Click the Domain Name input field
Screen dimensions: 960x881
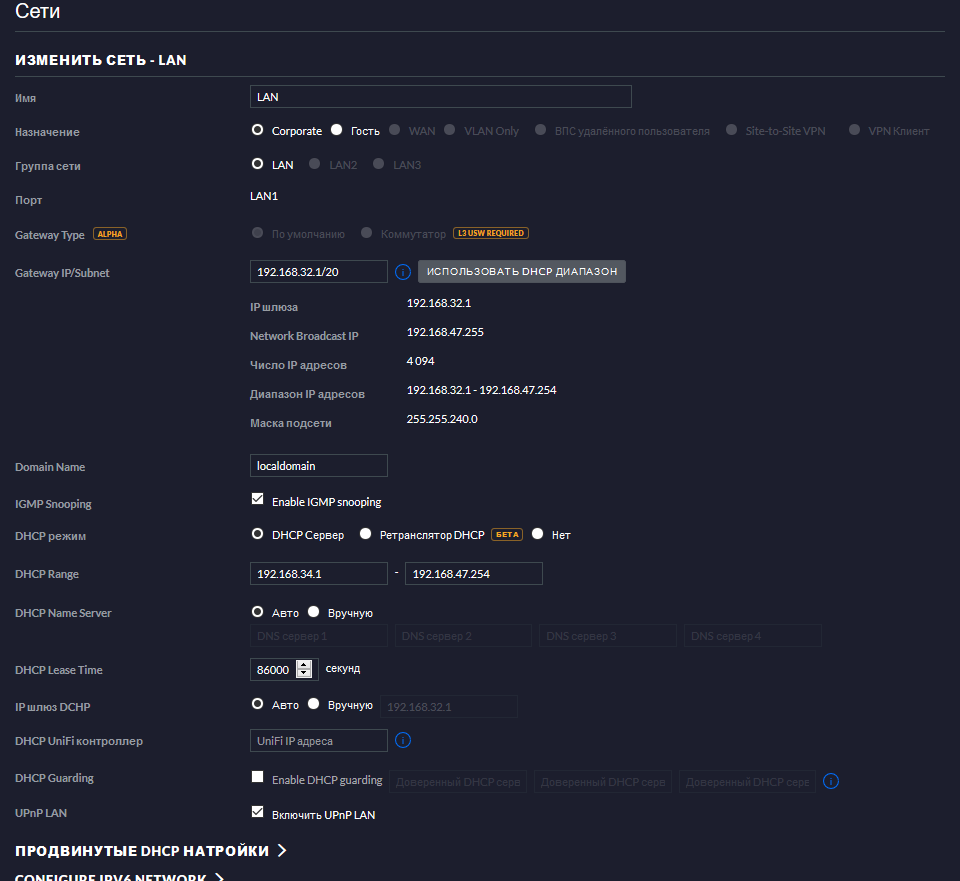318,466
